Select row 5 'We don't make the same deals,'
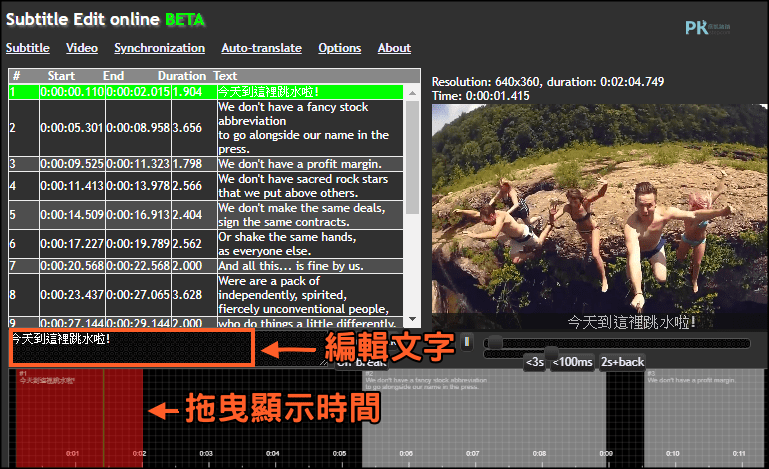The height and width of the screenshot is (469, 769). pyautogui.click(x=206, y=215)
